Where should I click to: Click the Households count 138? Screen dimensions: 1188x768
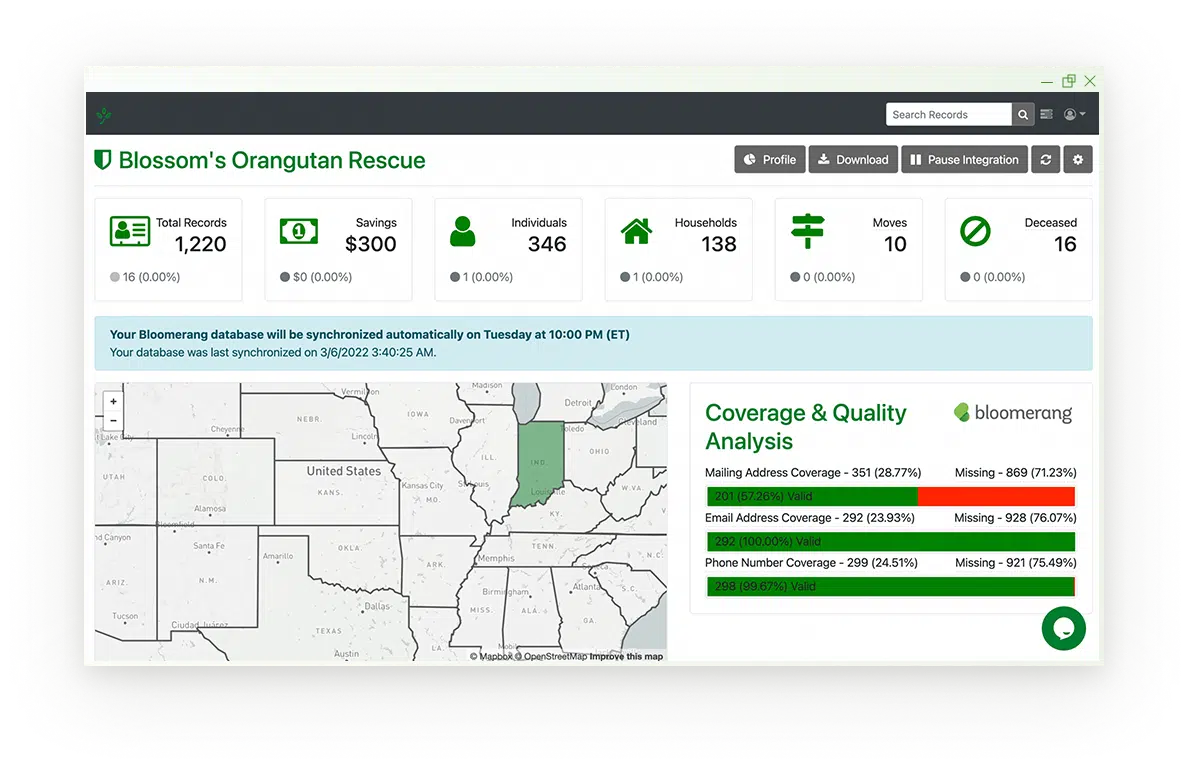click(x=718, y=244)
